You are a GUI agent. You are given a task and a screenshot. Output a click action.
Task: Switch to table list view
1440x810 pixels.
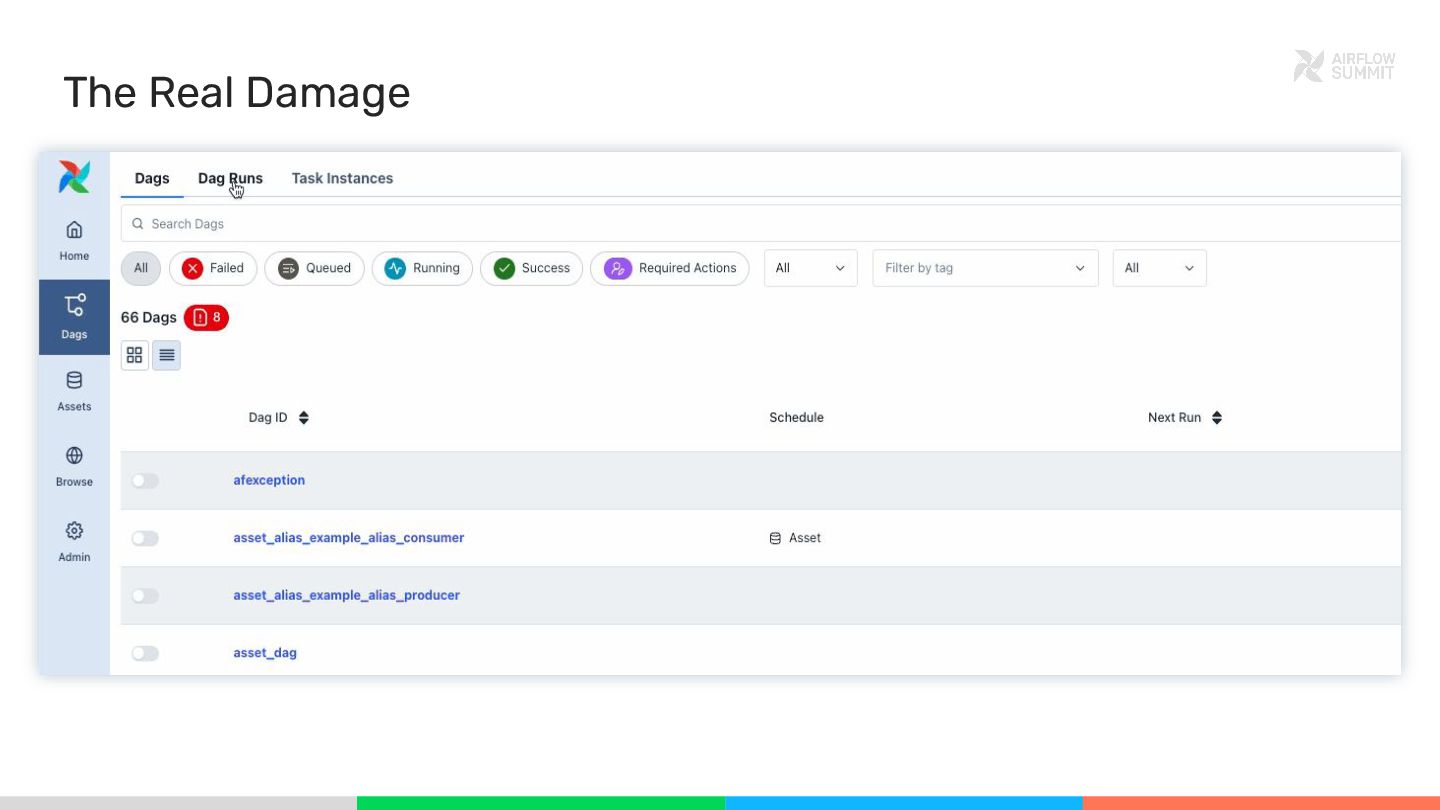tap(167, 355)
